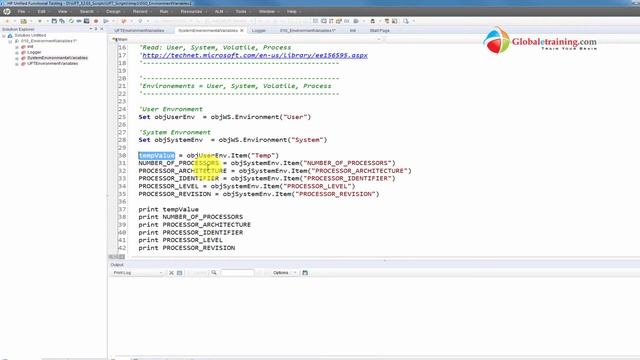Switch to the Init tab
640x360 pixels.
tap(353, 31)
